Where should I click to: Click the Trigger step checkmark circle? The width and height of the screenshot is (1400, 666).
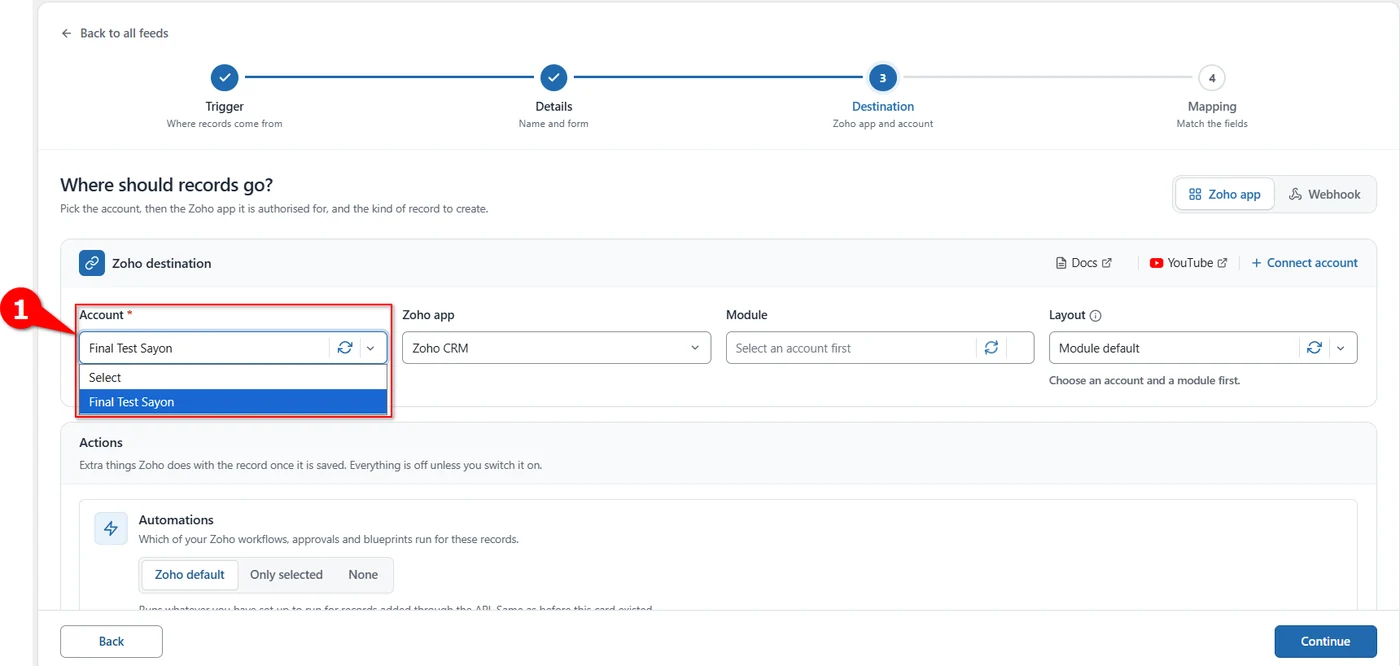point(225,77)
